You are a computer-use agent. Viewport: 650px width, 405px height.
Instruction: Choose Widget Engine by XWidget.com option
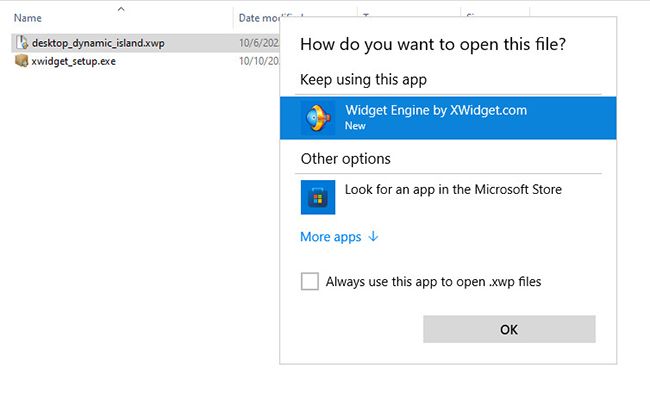[x=448, y=118]
